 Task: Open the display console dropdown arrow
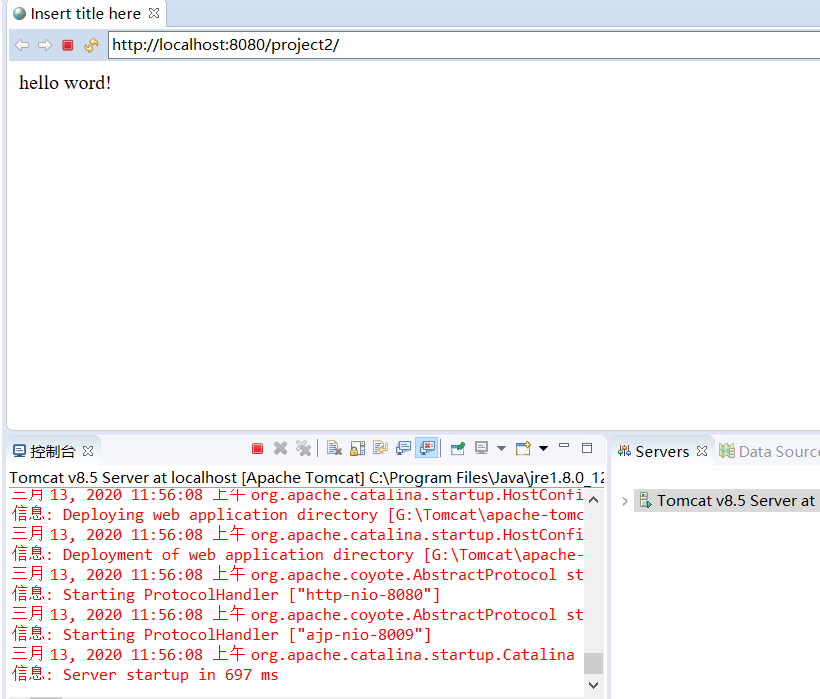coord(501,448)
